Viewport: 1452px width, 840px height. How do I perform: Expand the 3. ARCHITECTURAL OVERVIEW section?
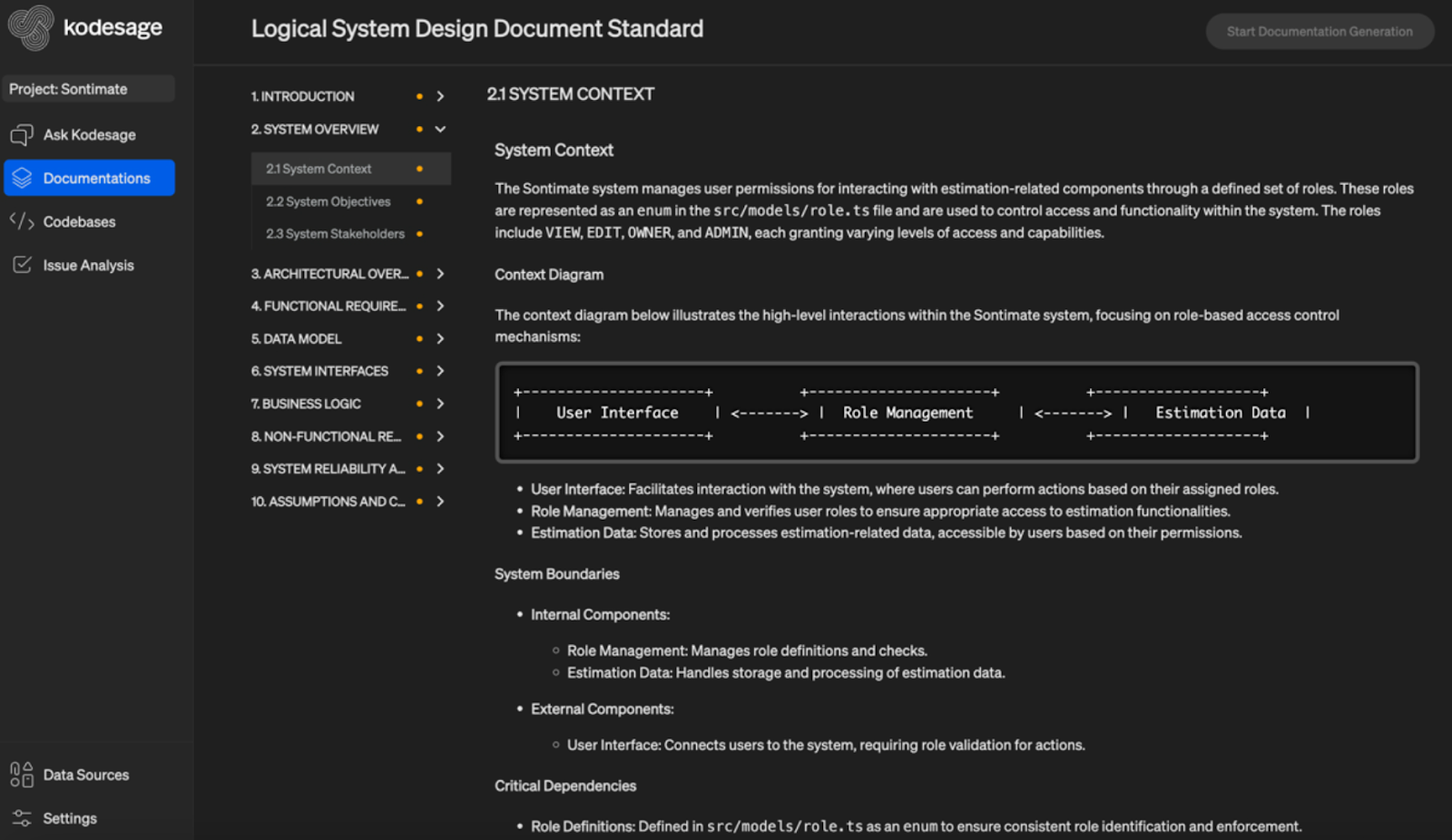[x=441, y=273]
